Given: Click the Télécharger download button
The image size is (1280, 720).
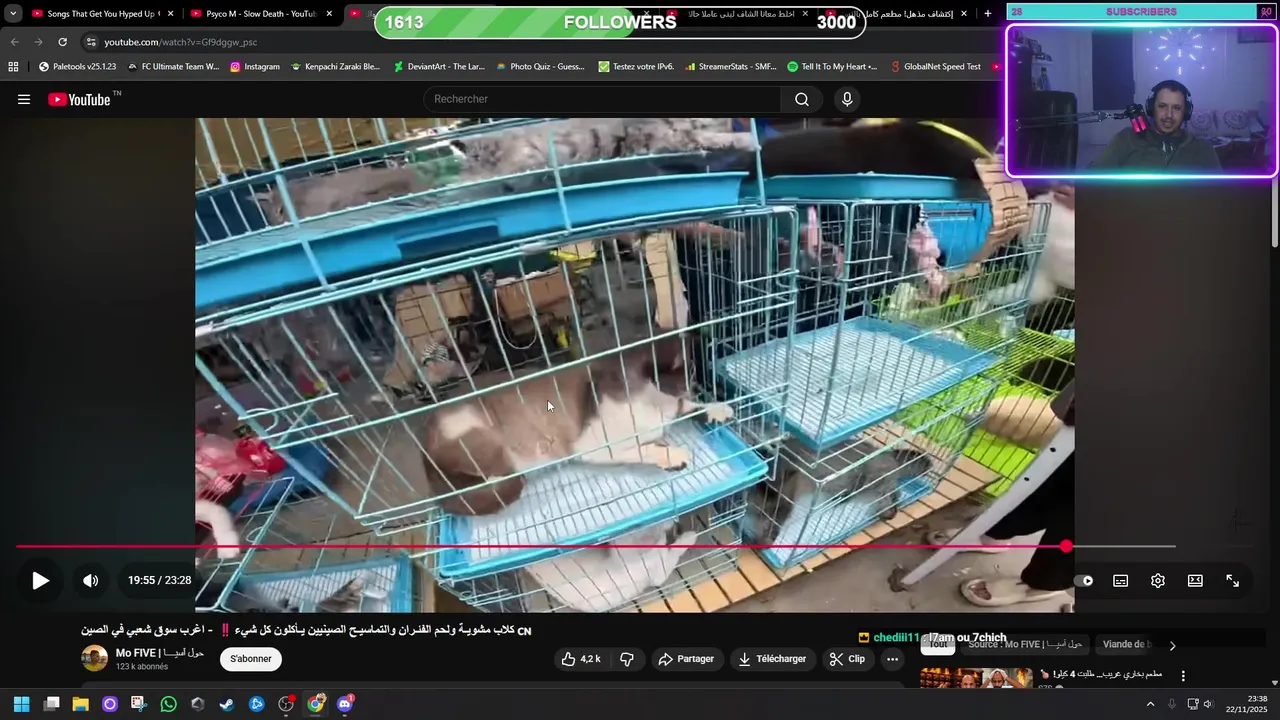Looking at the screenshot, I should (772, 659).
